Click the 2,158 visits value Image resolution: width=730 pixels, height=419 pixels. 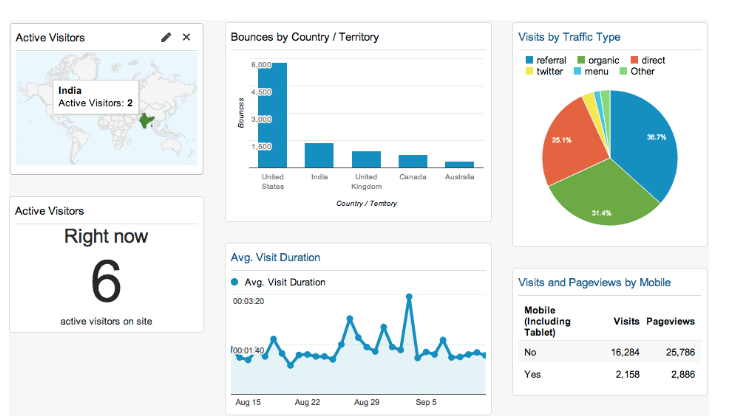tap(628, 374)
